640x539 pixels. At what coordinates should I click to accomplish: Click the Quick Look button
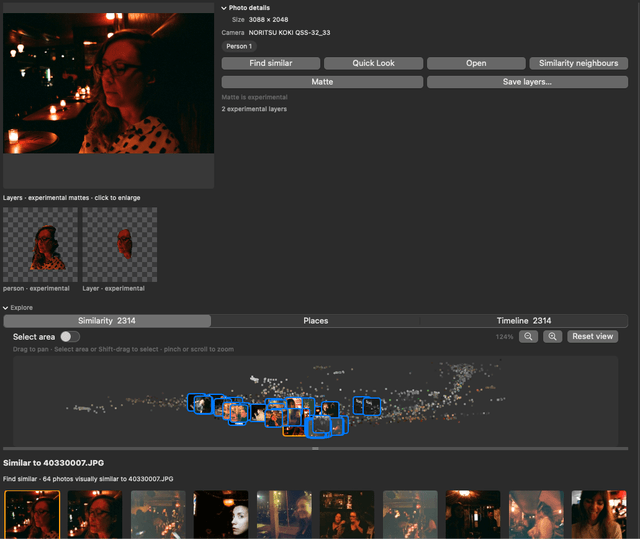pyautogui.click(x=373, y=63)
